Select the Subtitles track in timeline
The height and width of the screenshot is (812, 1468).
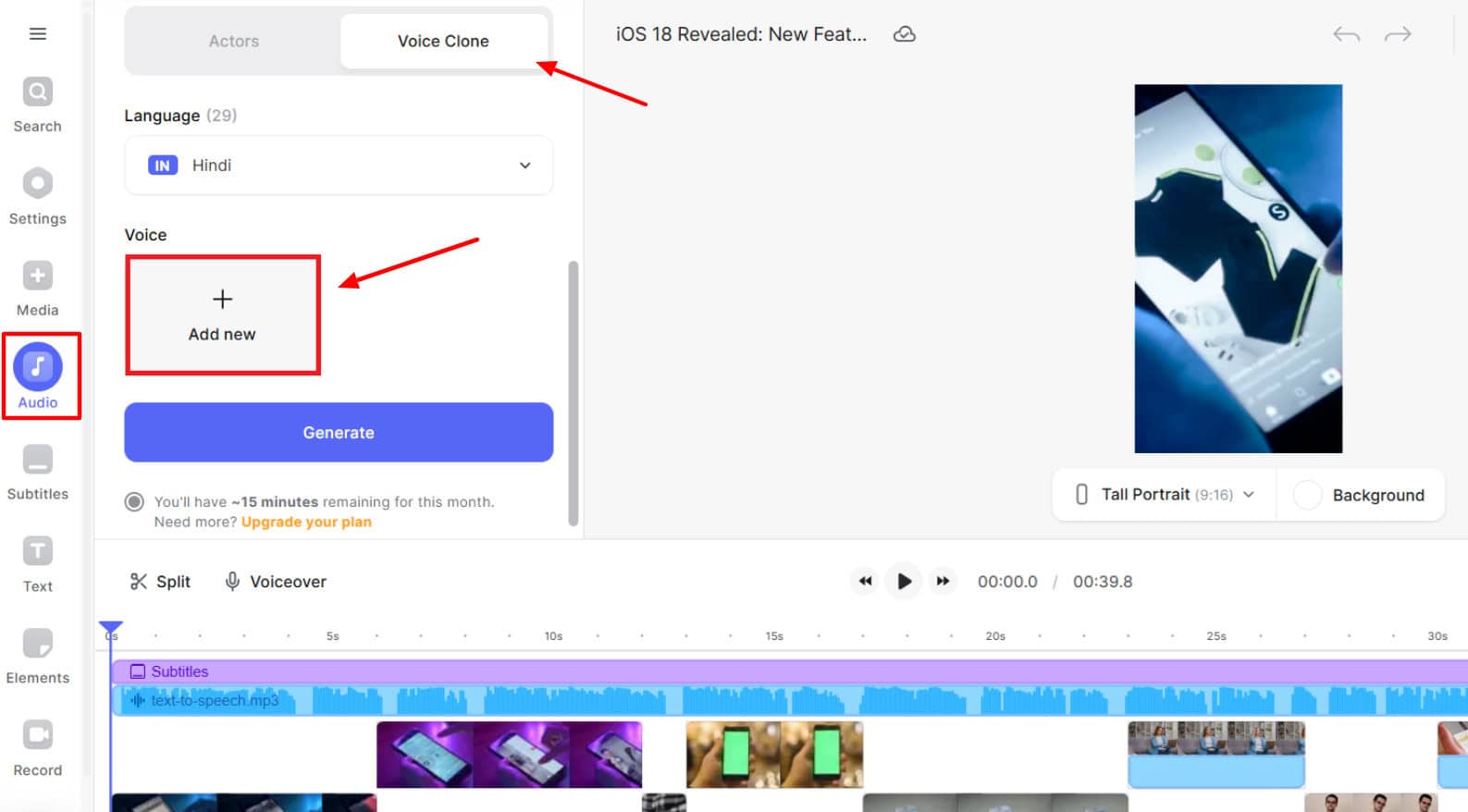[x=789, y=671]
